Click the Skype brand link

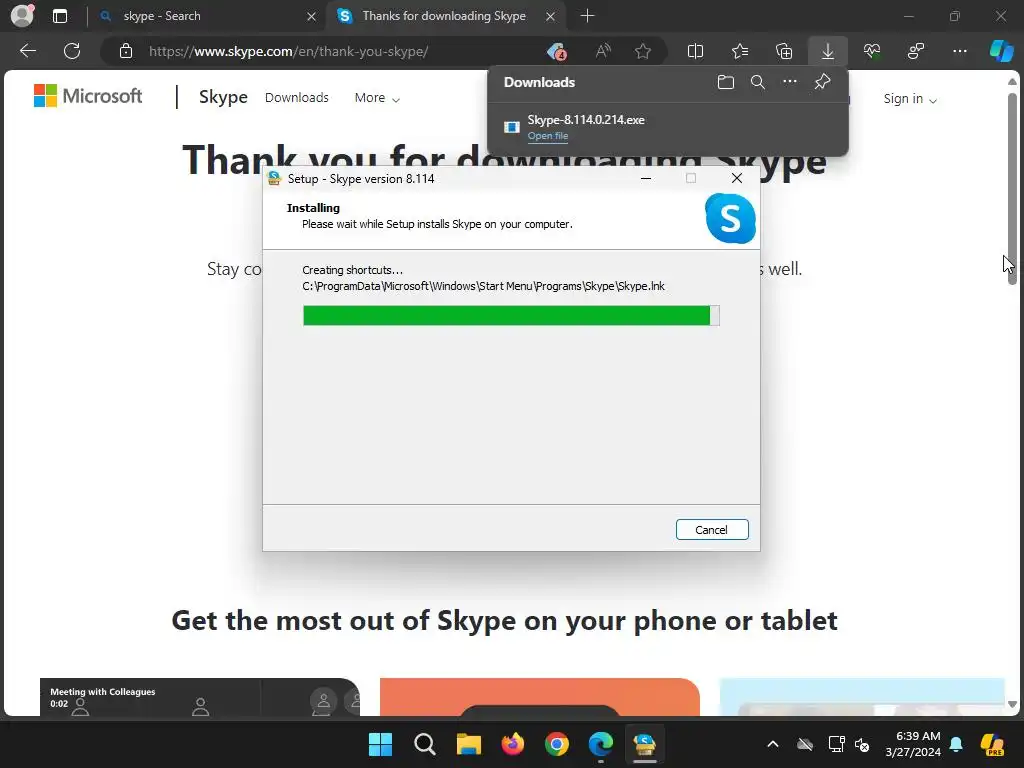click(223, 97)
